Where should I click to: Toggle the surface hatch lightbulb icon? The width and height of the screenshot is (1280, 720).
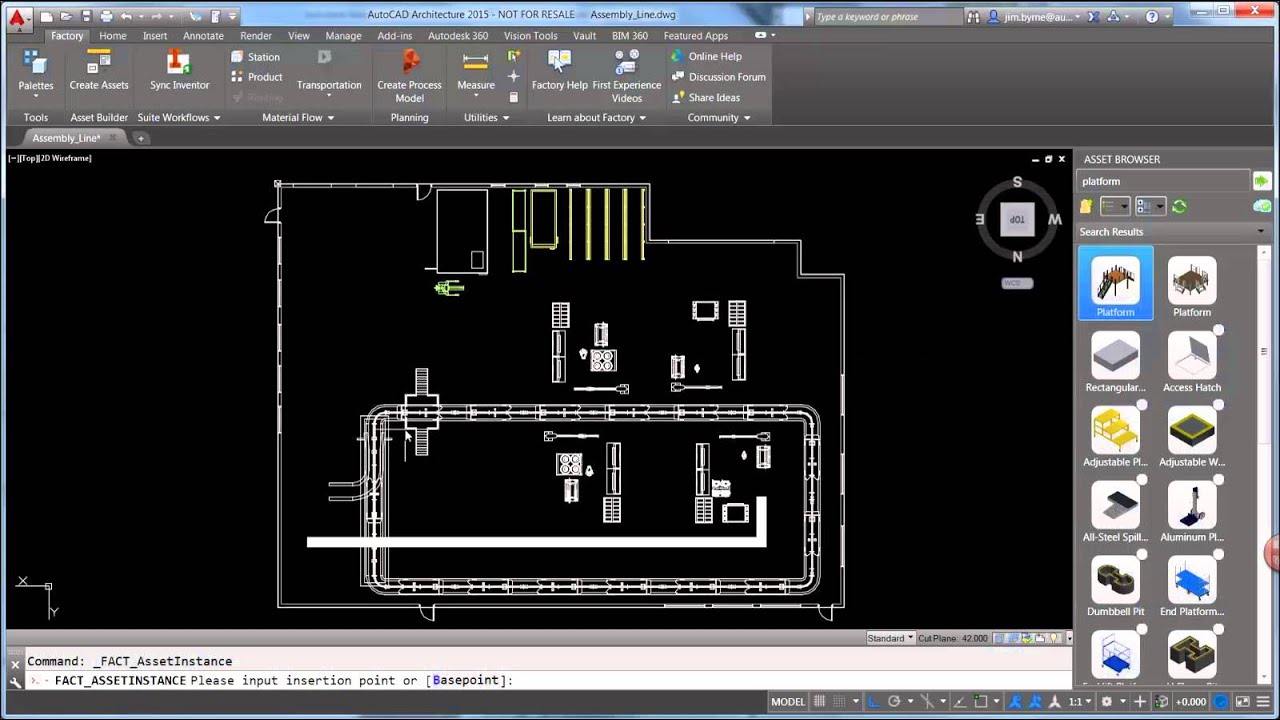(x=1053, y=638)
